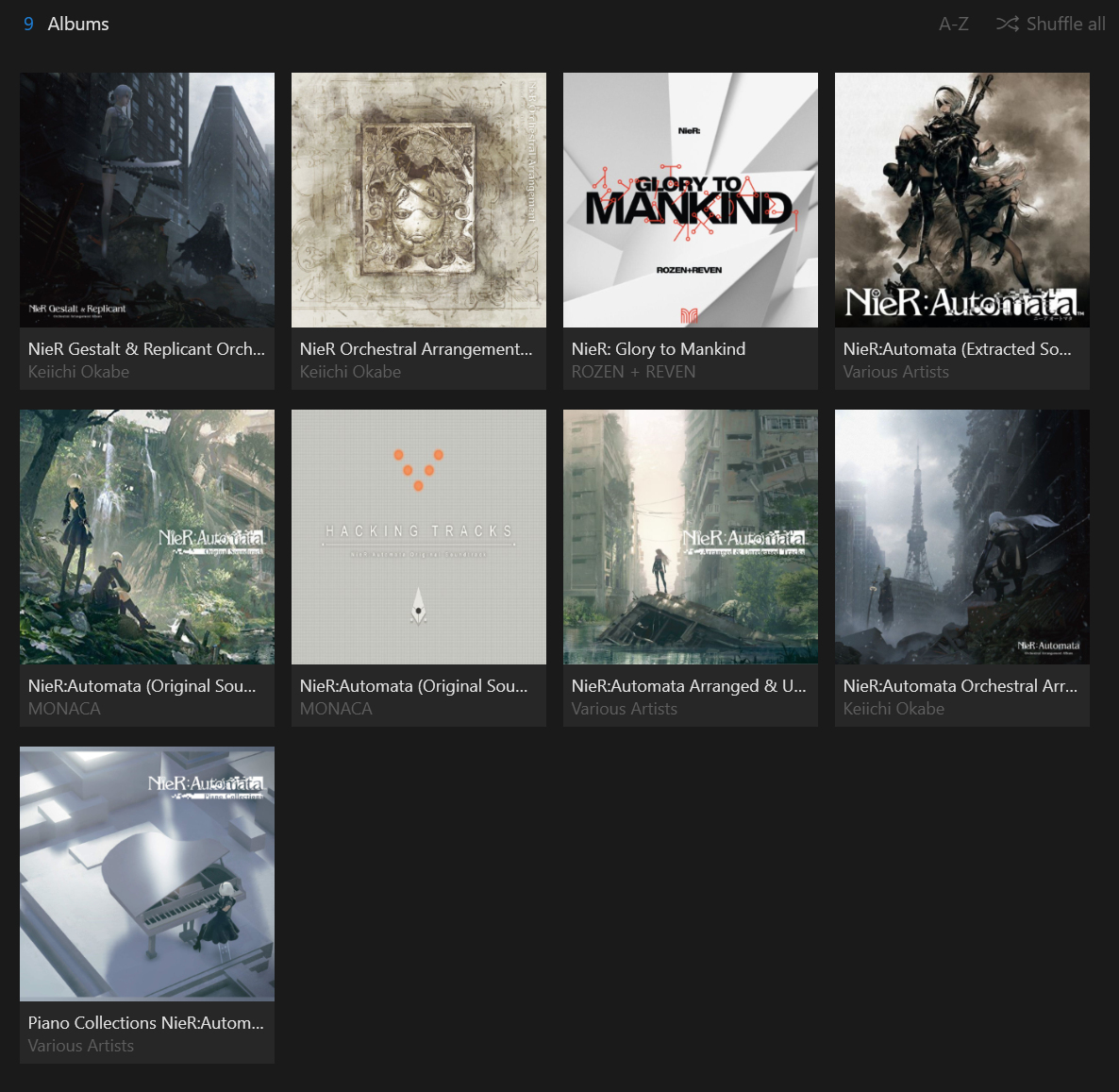Click the 'NieR: Glory to Mankind' title
This screenshot has width=1119, height=1092.
click(x=659, y=349)
